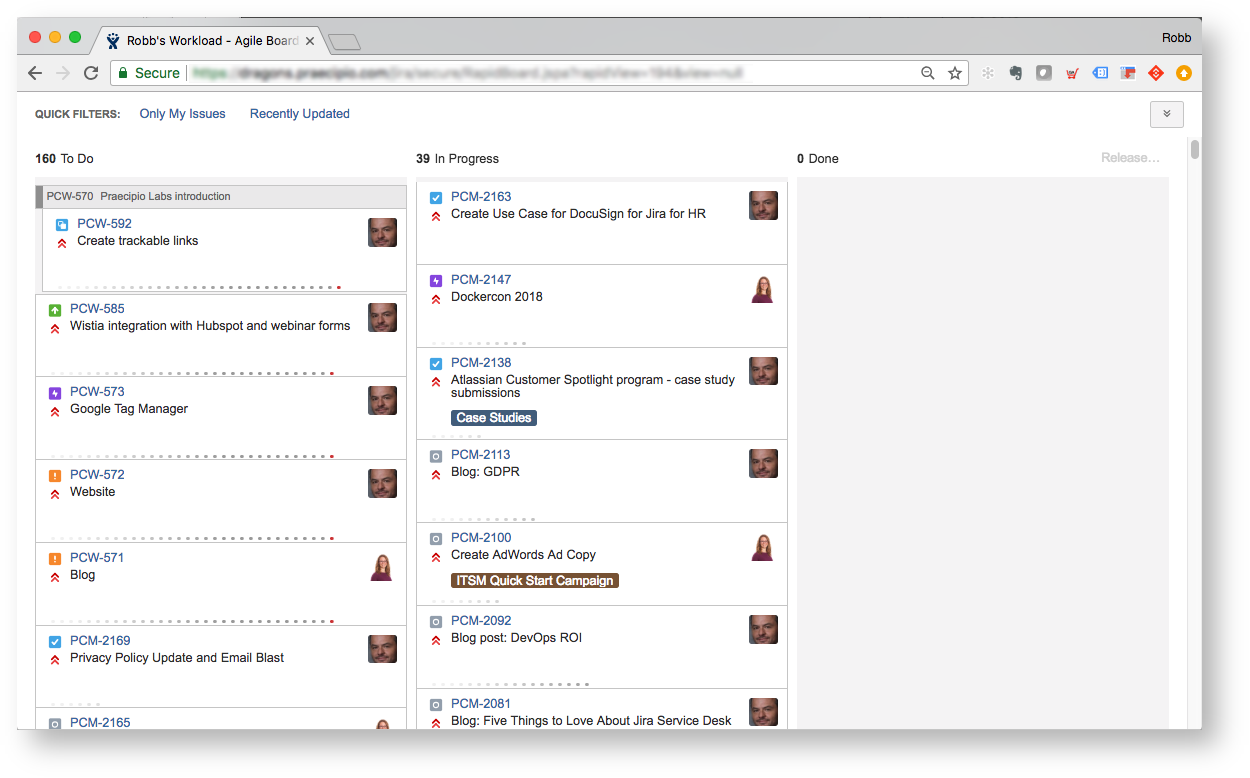Click the grey issue icon of PCM-2113
This screenshot has width=1250, height=778.
point(436,456)
